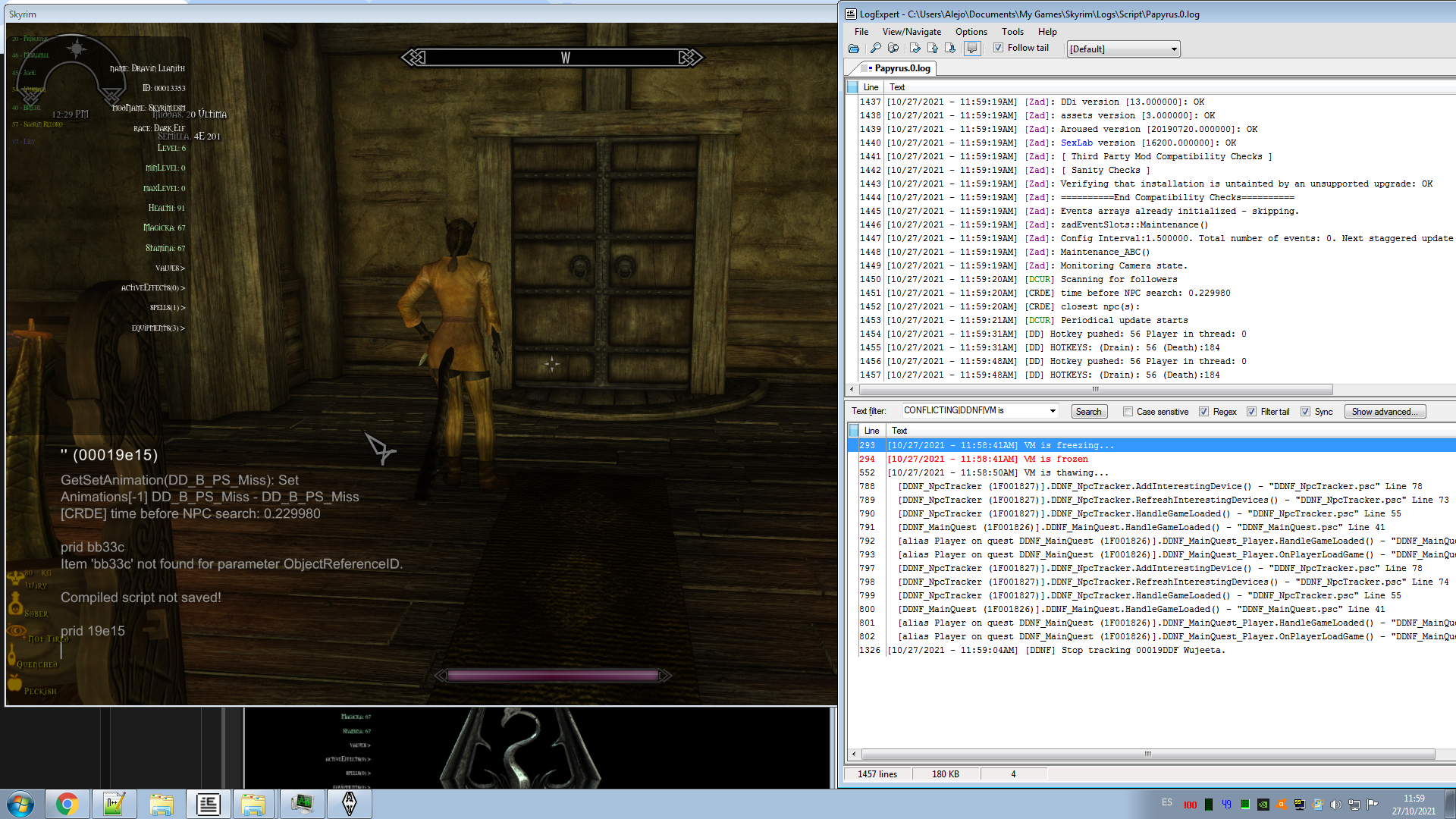
Task: Open the [Default] highlight group dropdown
Action: tap(1124, 49)
